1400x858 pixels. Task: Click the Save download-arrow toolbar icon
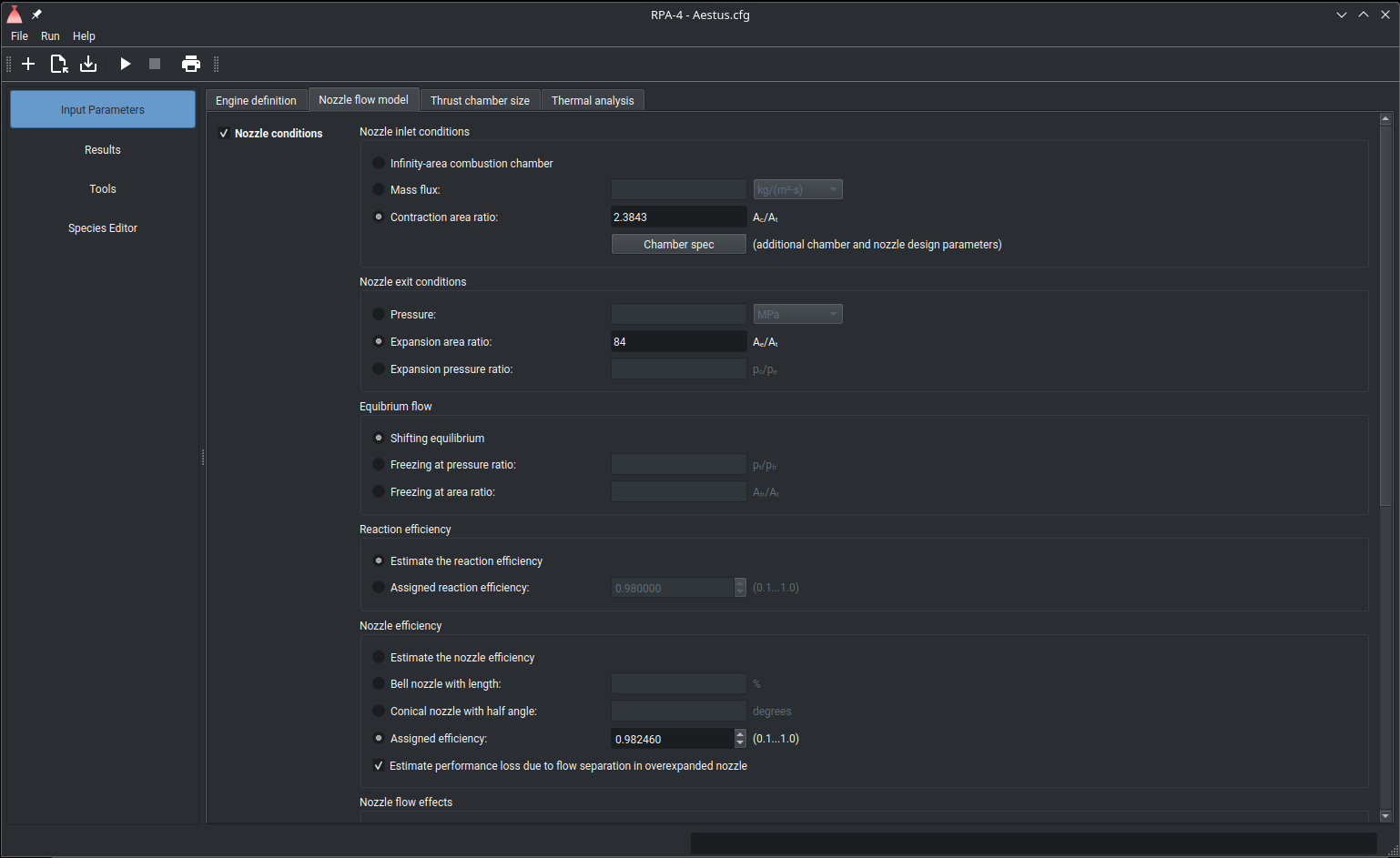click(88, 64)
